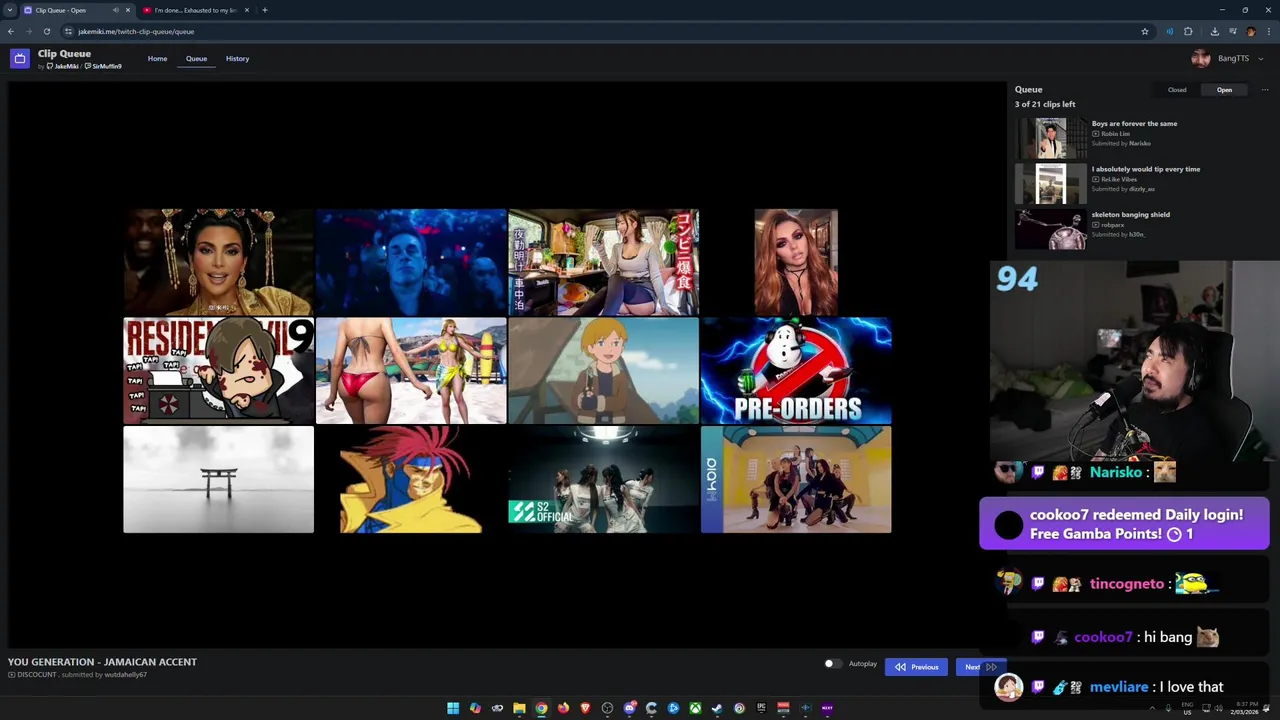Open the queue options three-dot menu

[x=1264, y=90]
